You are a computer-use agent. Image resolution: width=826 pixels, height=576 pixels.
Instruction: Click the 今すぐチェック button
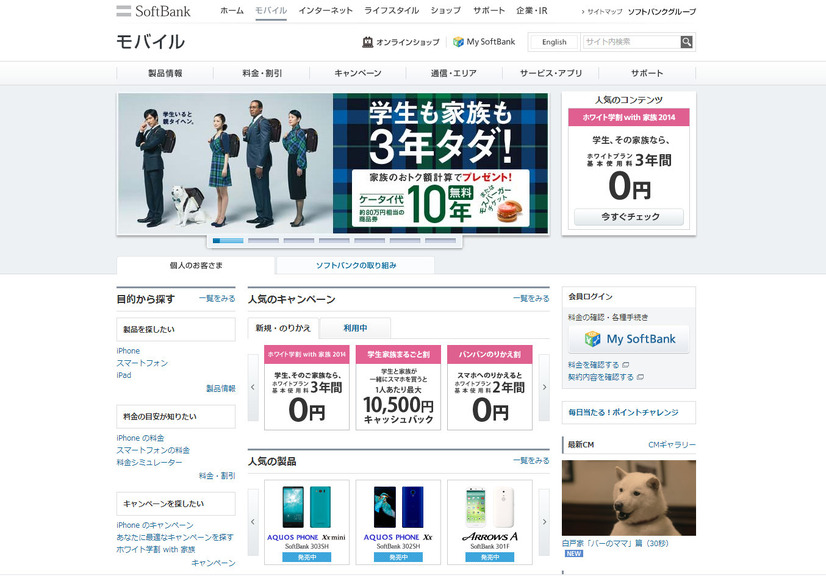pyautogui.click(x=629, y=217)
